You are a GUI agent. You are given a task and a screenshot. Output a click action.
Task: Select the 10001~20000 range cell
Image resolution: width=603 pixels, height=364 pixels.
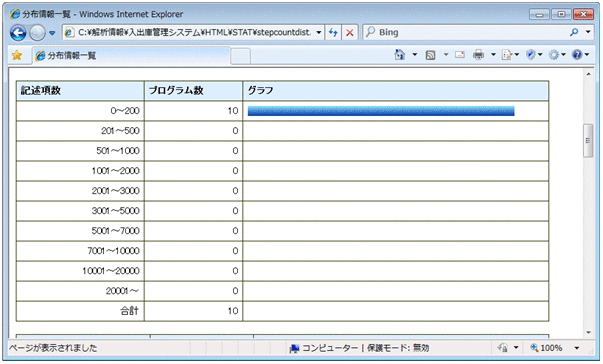(x=80, y=271)
